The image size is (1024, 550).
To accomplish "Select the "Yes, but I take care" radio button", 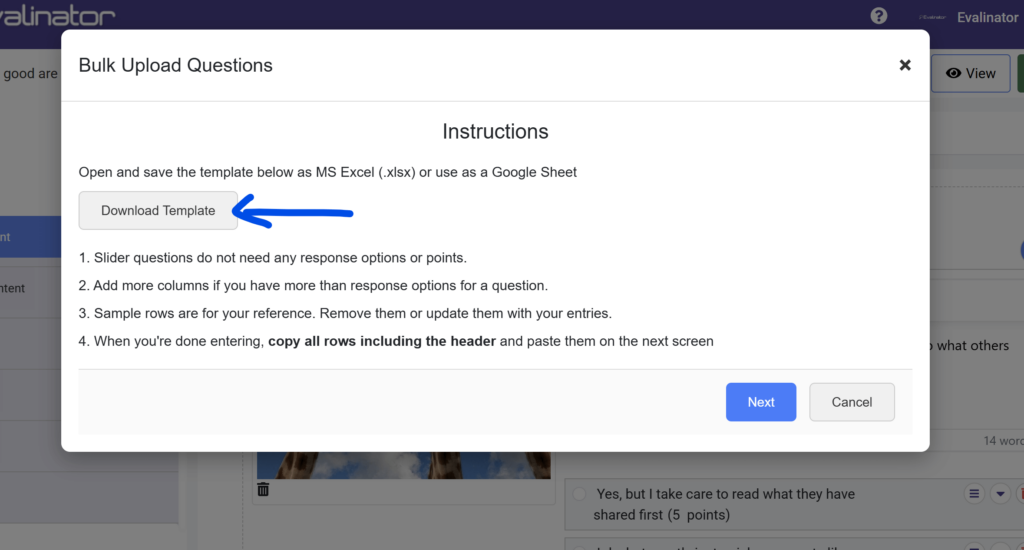I will (x=580, y=494).
